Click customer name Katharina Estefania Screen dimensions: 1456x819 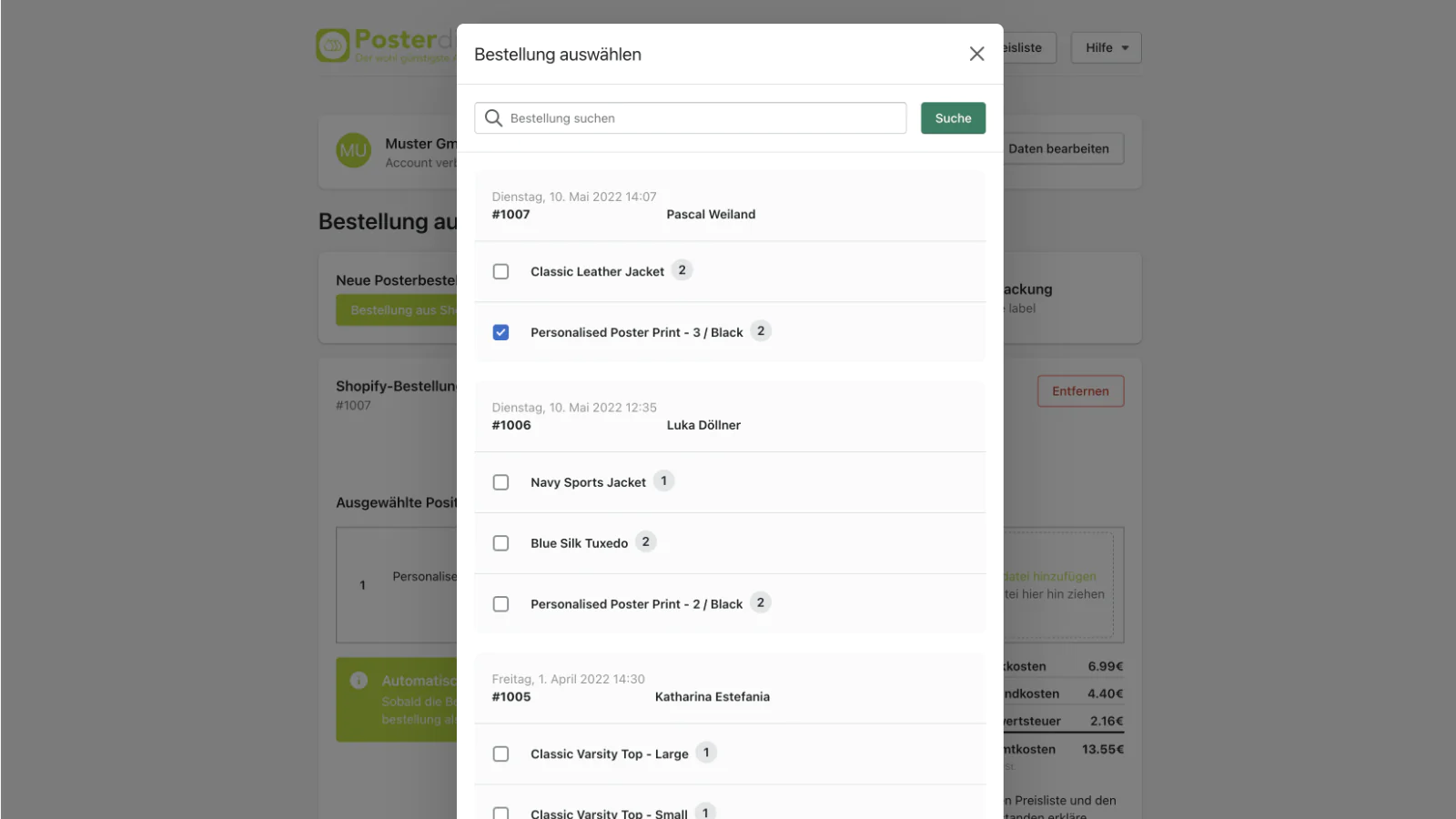[713, 697]
